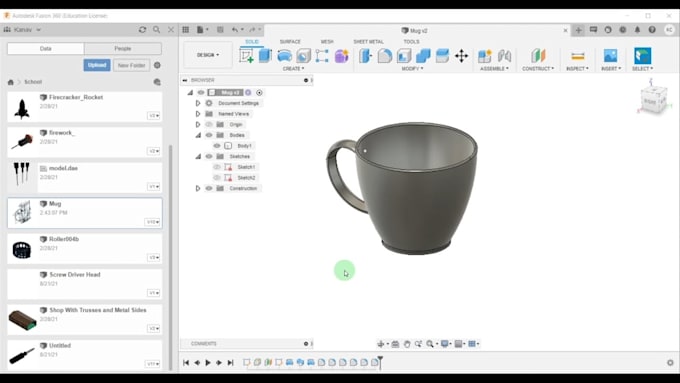Open the Sheet Metal tab

pyautogui.click(x=368, y=42)
